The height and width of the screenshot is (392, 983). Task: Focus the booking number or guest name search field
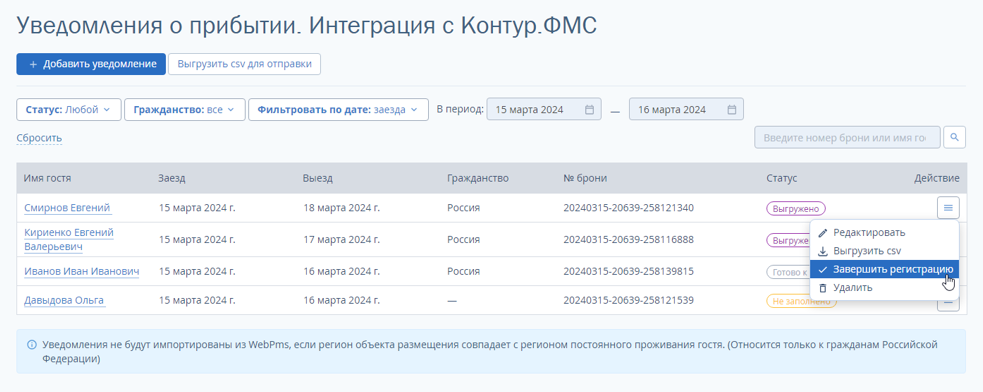[x=848, y=137]
